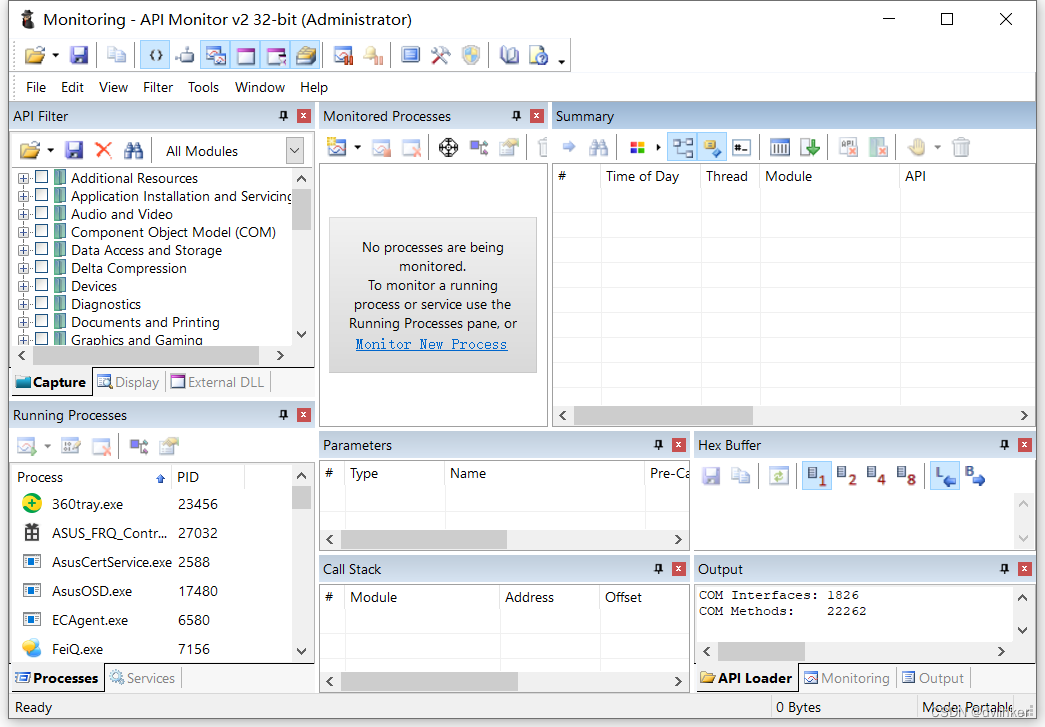
Task: Open the File menu
Action: point(36,87)
